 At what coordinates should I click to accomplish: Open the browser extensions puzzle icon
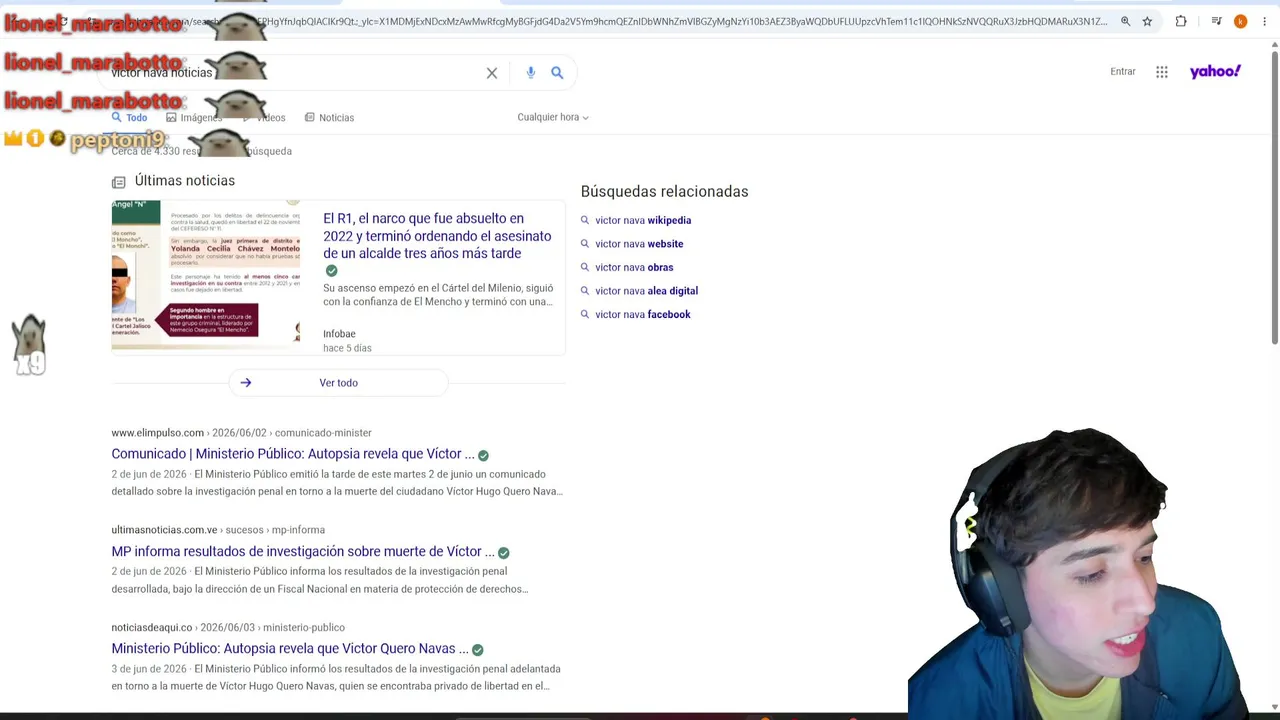coord(1181,21)
